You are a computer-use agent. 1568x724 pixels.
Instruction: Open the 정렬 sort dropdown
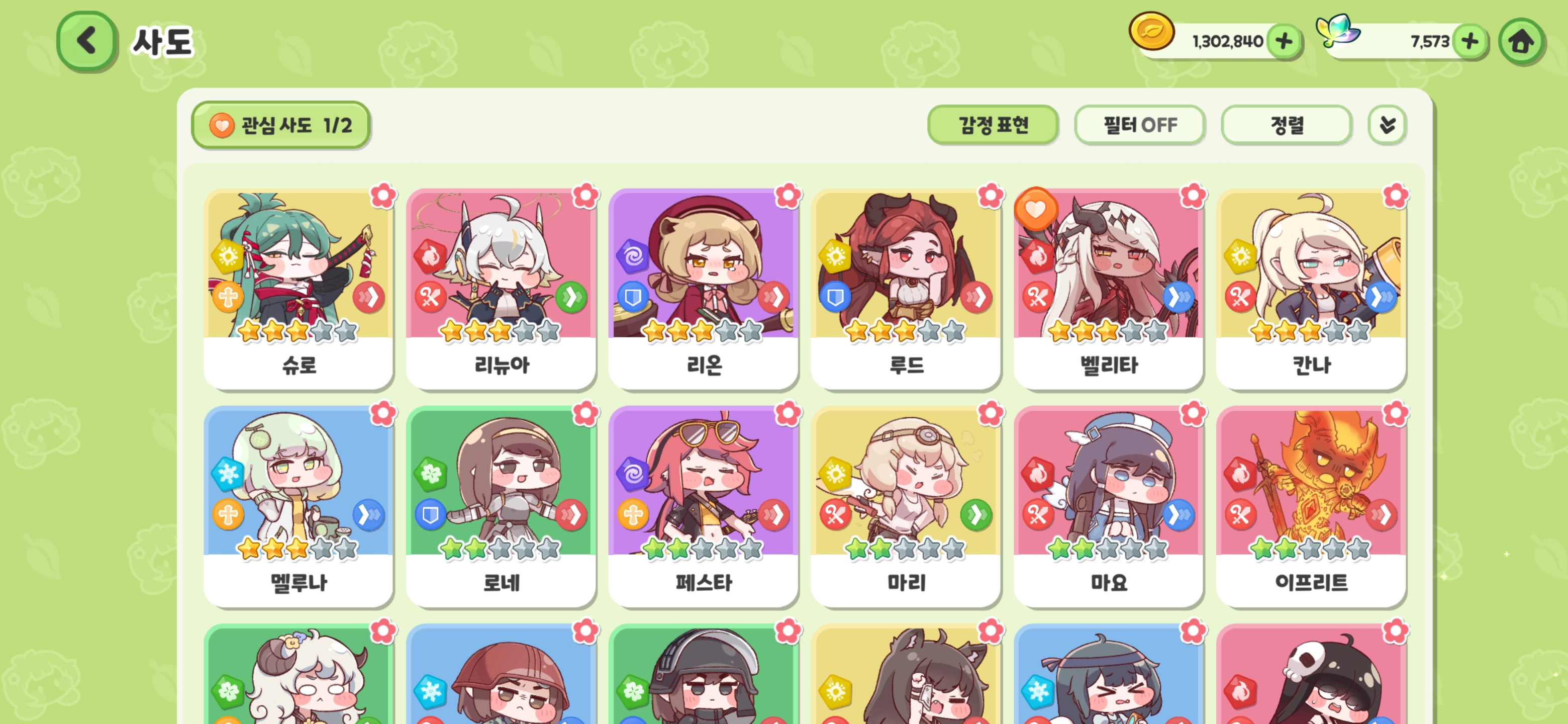click(1286, 125)
